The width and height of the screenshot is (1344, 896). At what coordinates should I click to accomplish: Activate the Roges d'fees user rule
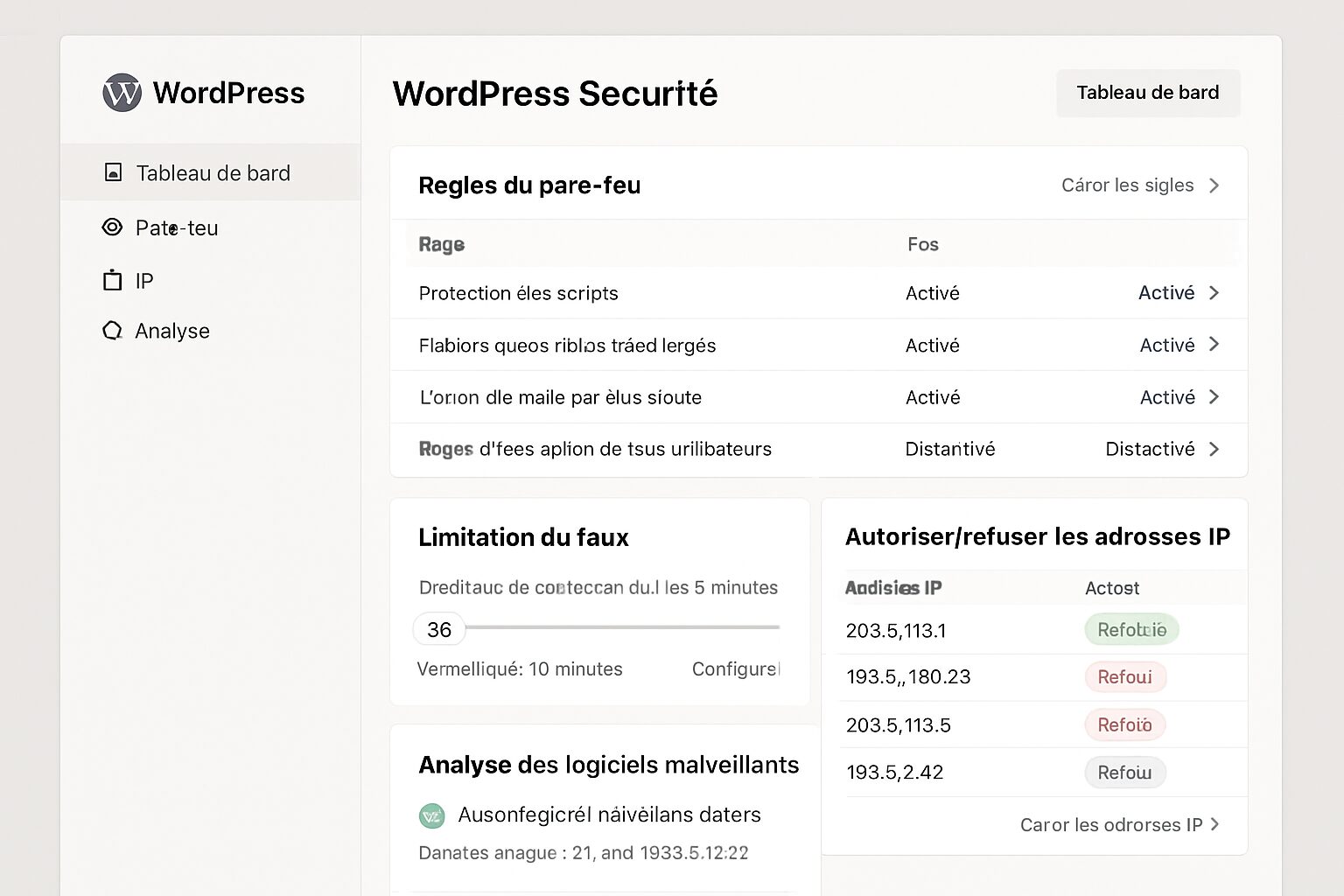[1151, 449]
